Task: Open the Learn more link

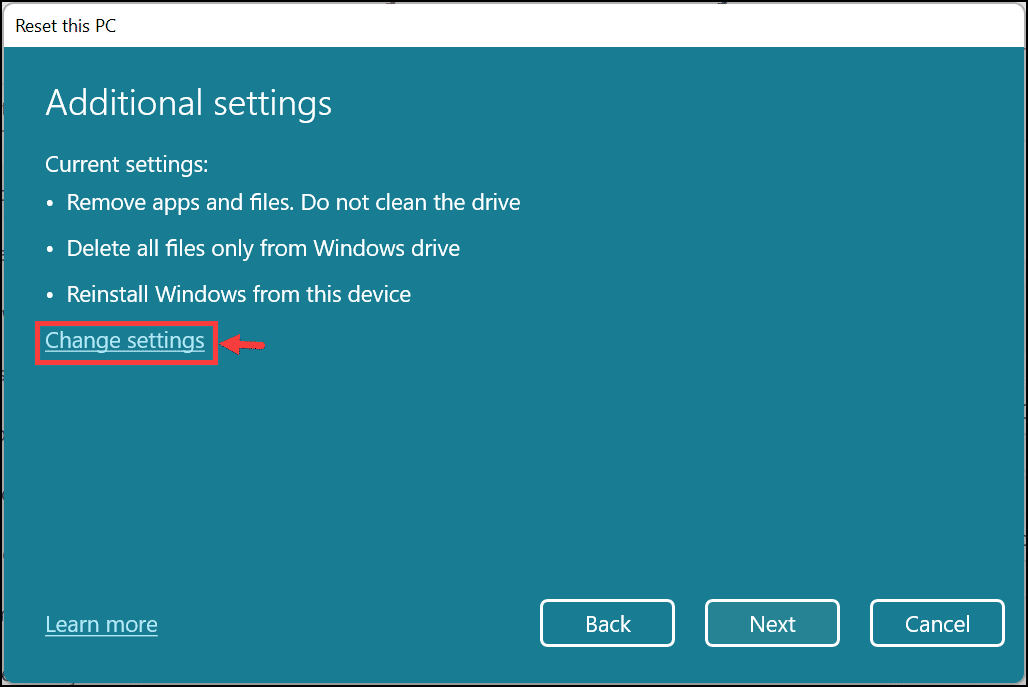Action: coord(101,624)
